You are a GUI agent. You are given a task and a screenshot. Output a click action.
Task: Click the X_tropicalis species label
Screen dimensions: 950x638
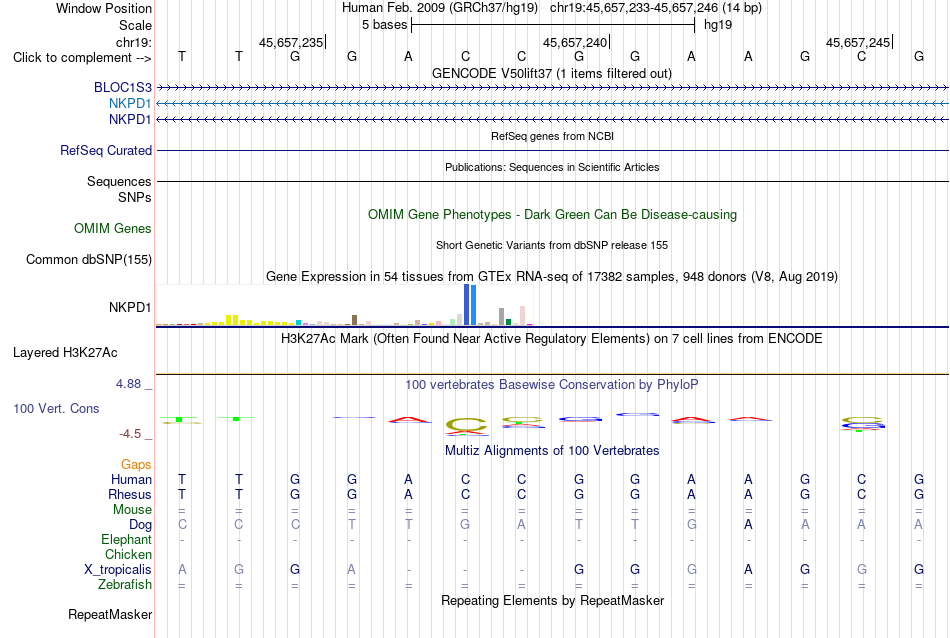pos(118,570)
